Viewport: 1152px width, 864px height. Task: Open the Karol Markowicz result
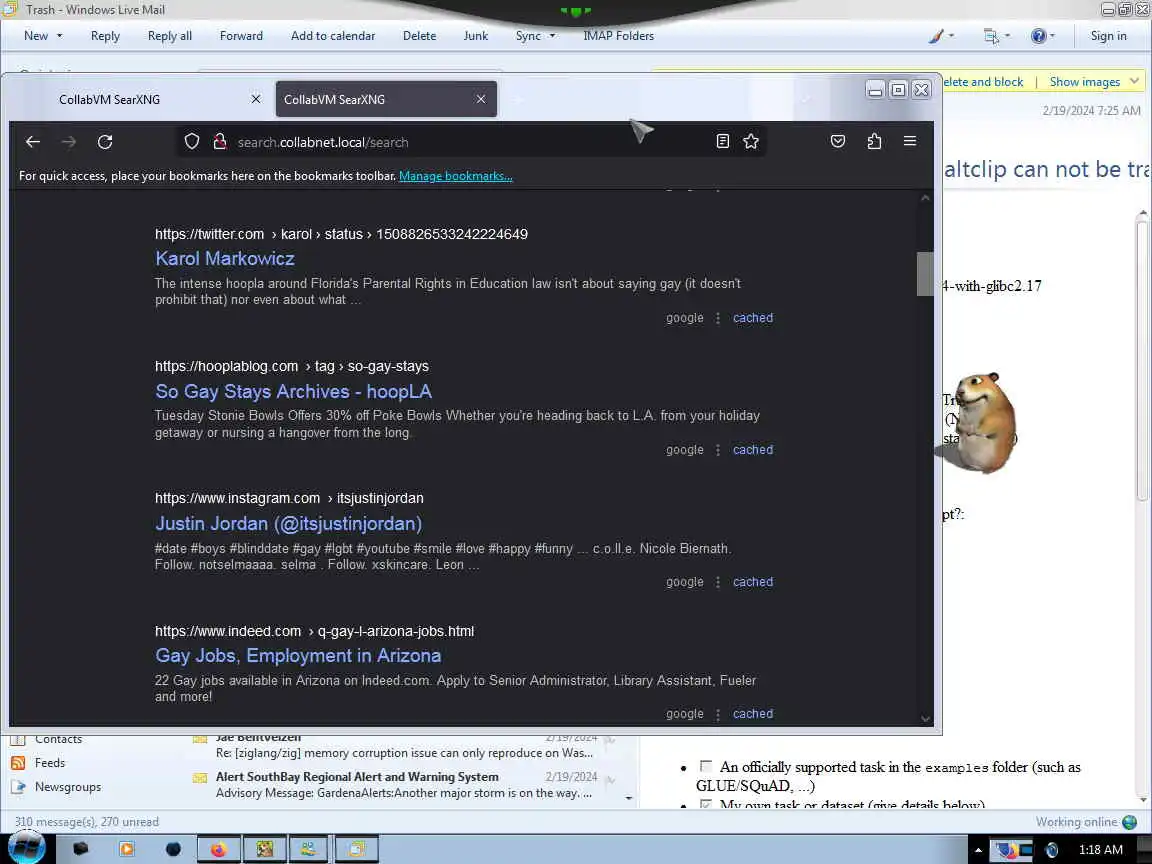click(225, 259)
